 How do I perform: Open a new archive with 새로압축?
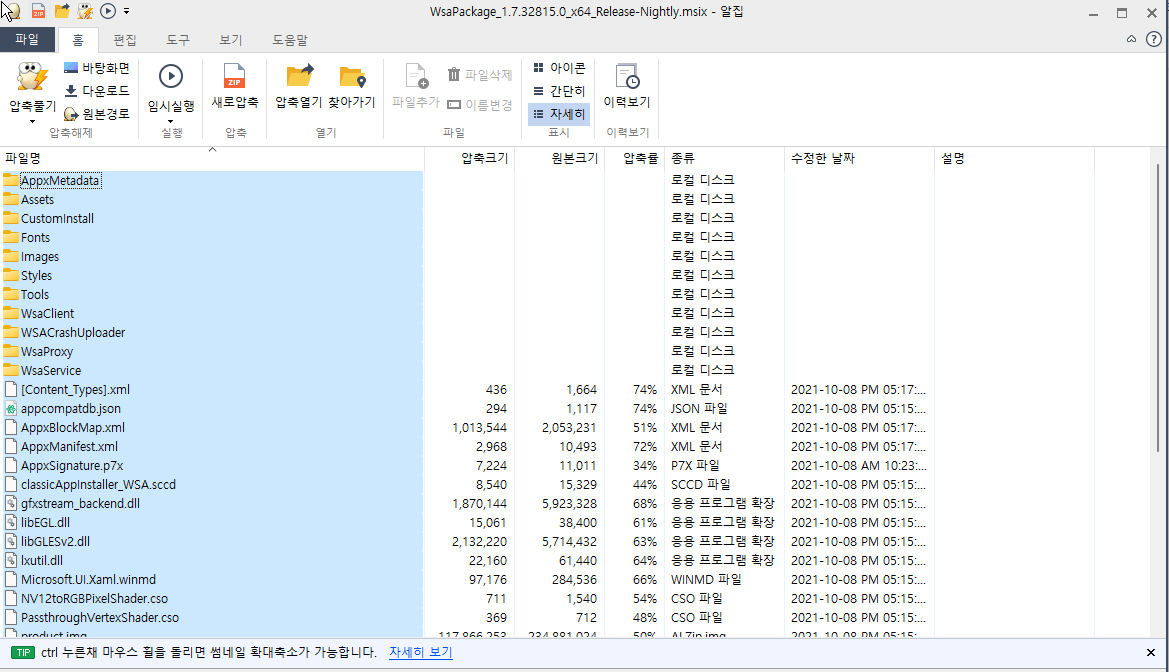[x=235, y=88]
